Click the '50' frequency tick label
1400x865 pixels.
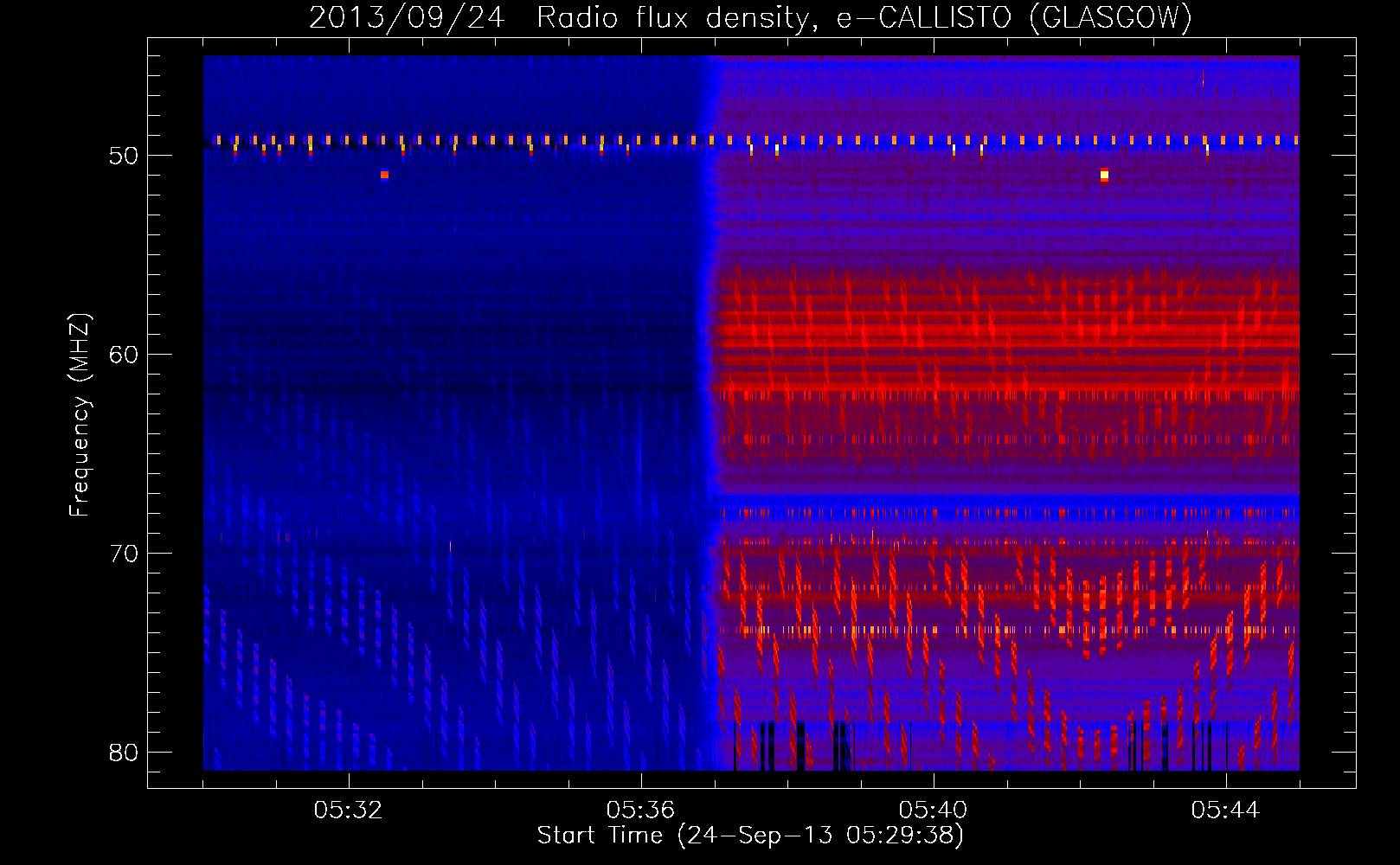(x=124, y=156)
